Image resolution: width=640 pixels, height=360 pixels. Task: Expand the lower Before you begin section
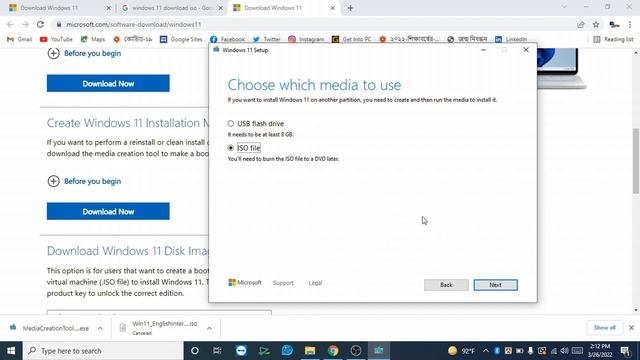pyautogui.click(x=84, y=181)
